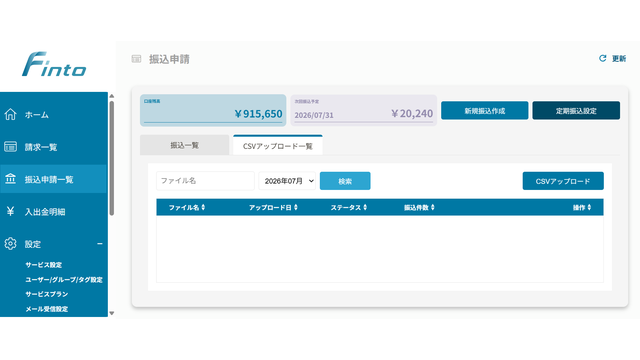Click the 新規振込作成 button
The width and height of the screenshot is (640, 360).
[x=484, y=111]
